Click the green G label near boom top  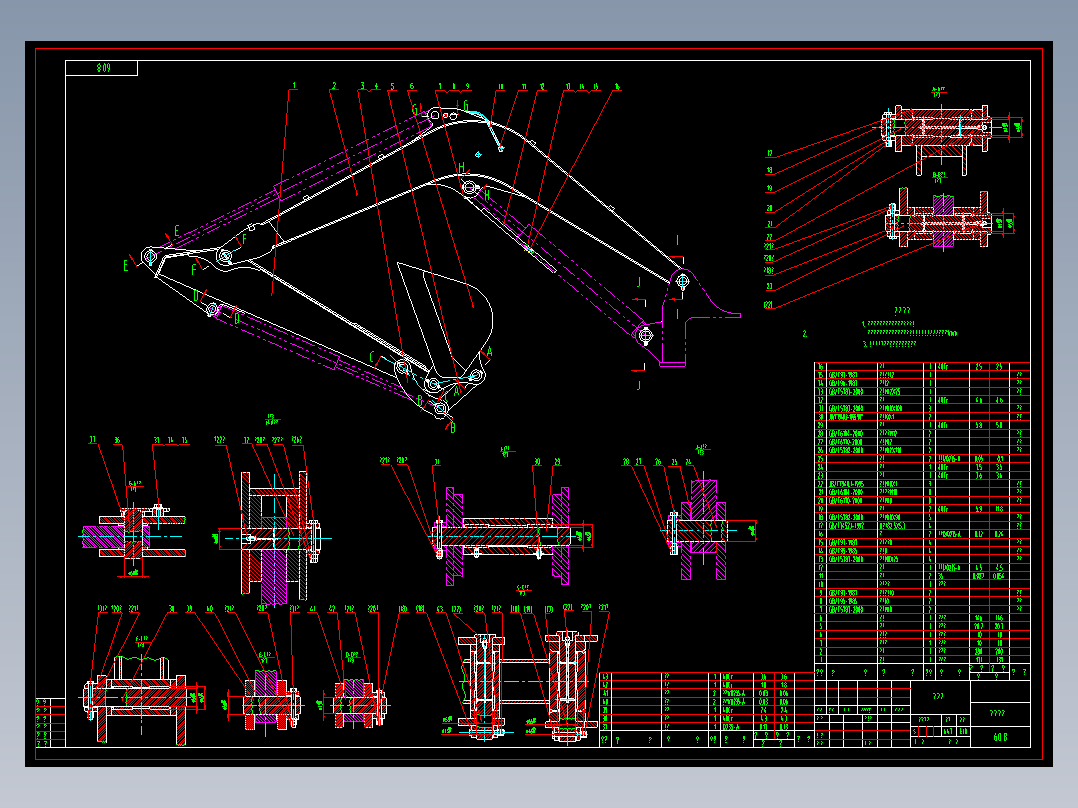pos(414,109)
